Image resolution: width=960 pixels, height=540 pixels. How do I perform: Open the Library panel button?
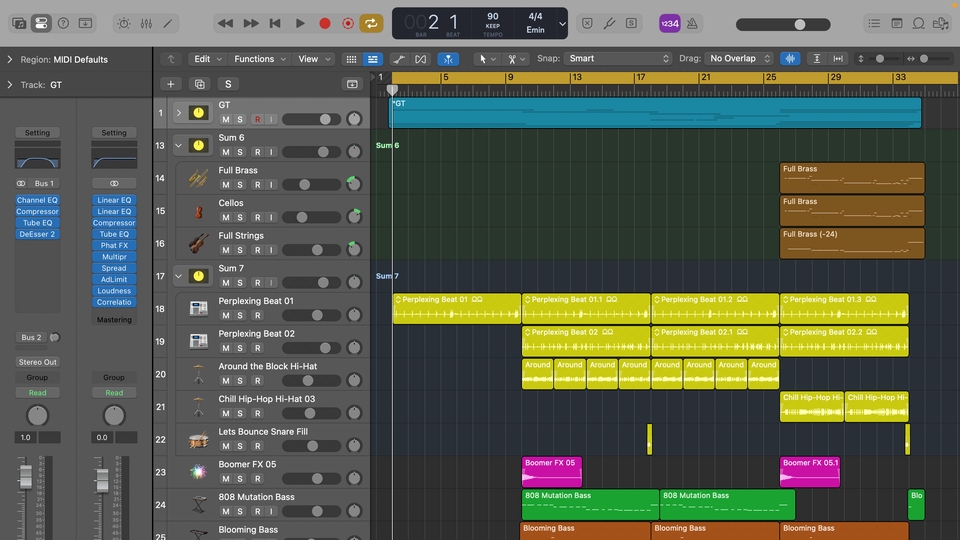click(18, 23)
